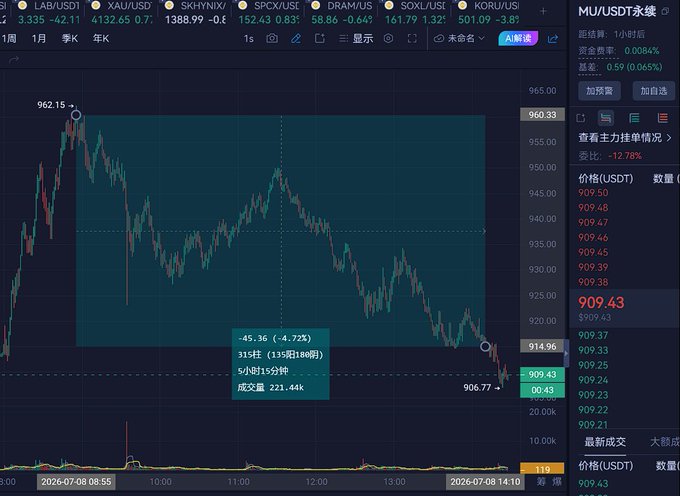The width and height of the screenshot is (680, 496).
Task: Click the LAB/USDT coin icon
Action: (22, 6)
